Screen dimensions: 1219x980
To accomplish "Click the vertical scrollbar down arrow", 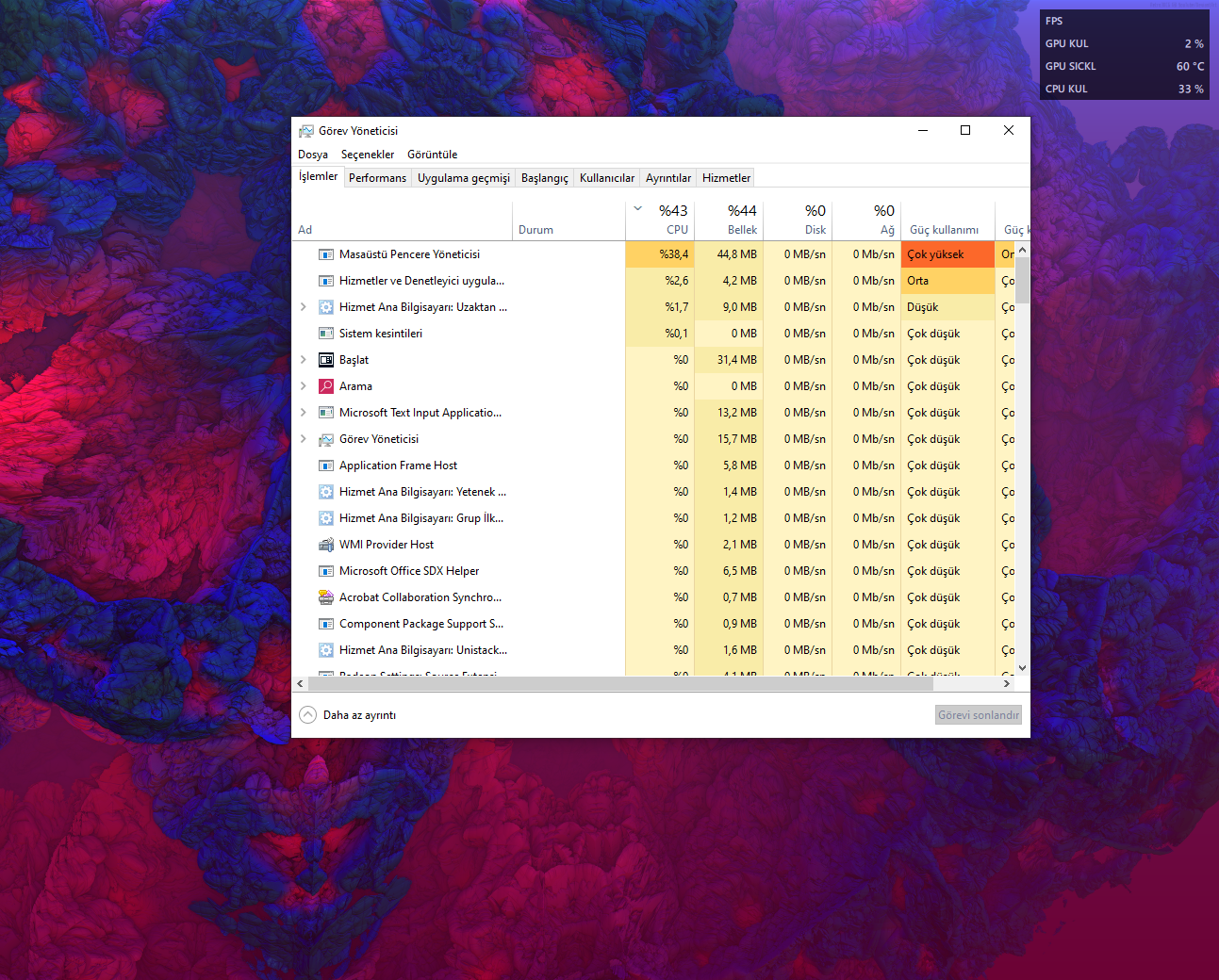I will pyautogui.click(x=1022, y=668).
